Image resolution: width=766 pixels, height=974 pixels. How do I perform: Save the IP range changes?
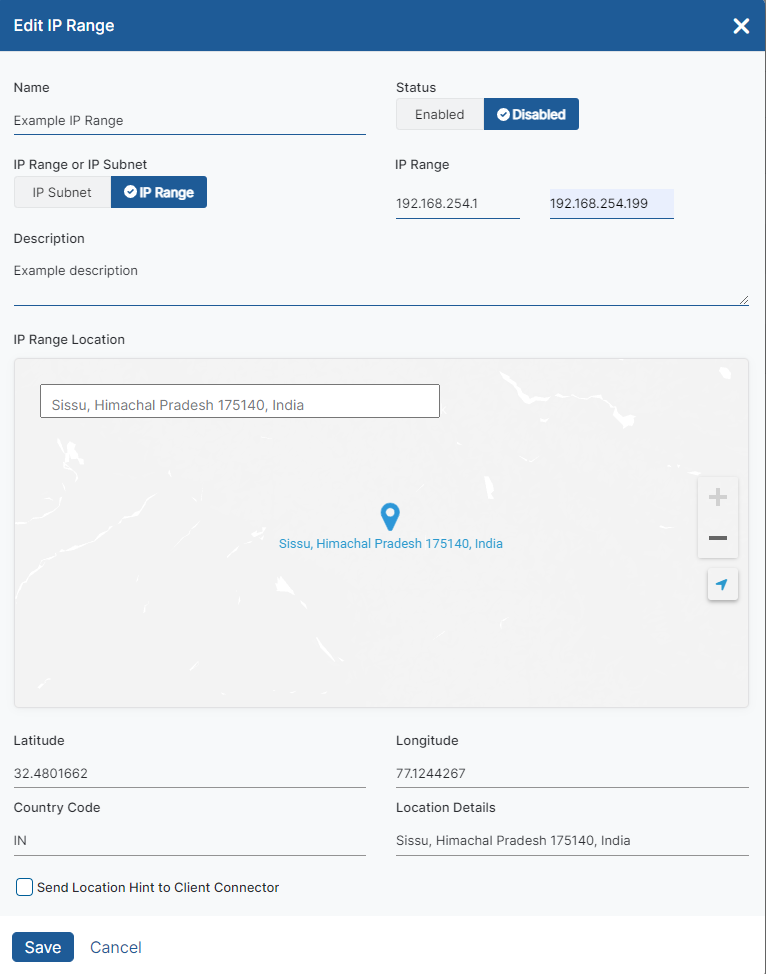43,947
